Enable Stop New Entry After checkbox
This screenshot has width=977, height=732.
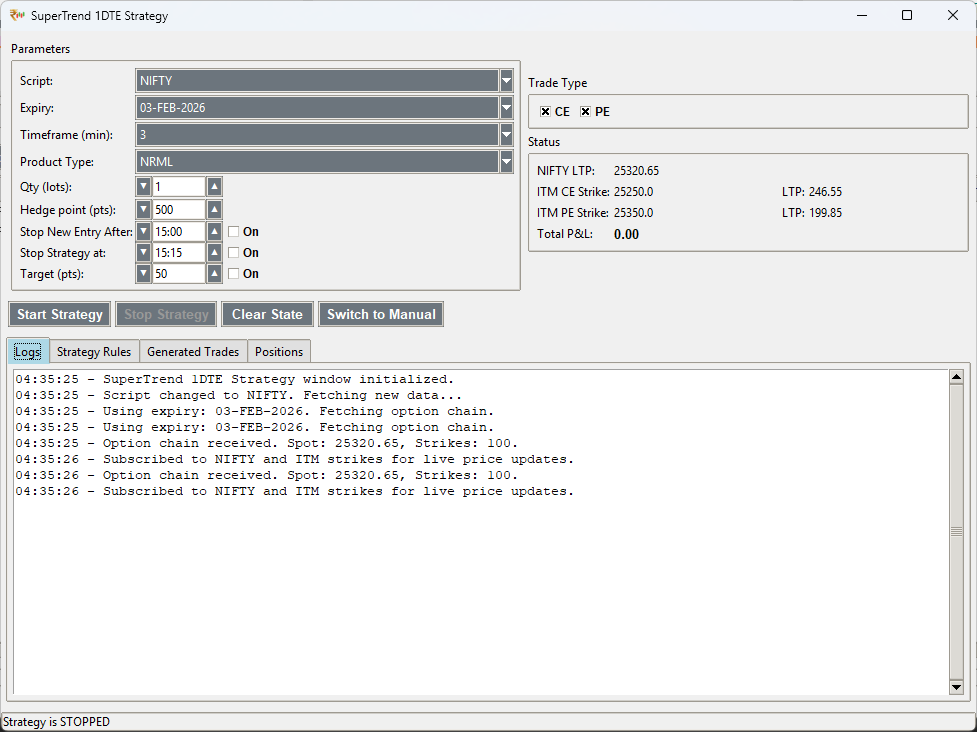(x=233, y=232)
